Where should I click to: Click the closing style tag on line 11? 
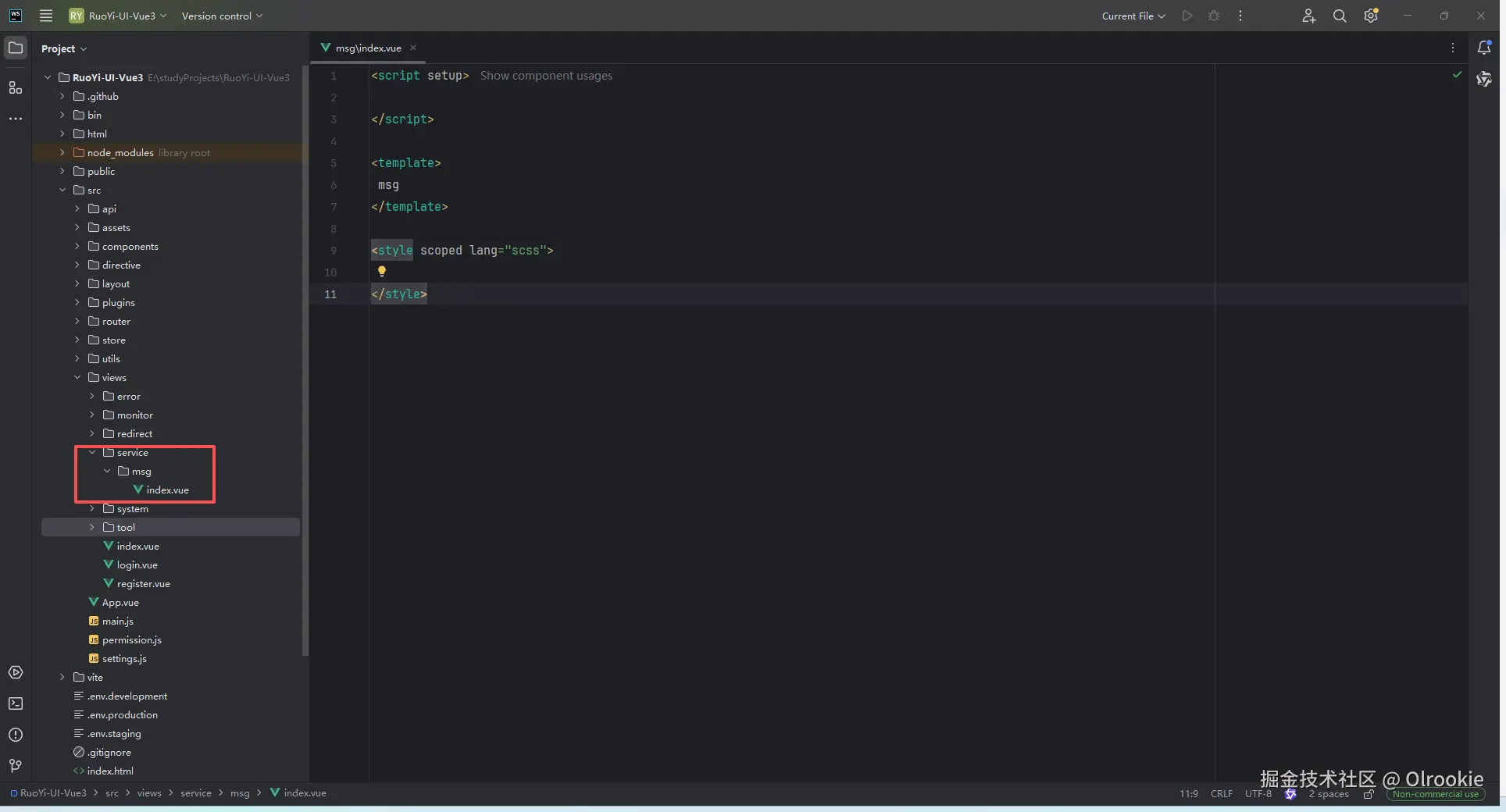[x=399, y=294]
